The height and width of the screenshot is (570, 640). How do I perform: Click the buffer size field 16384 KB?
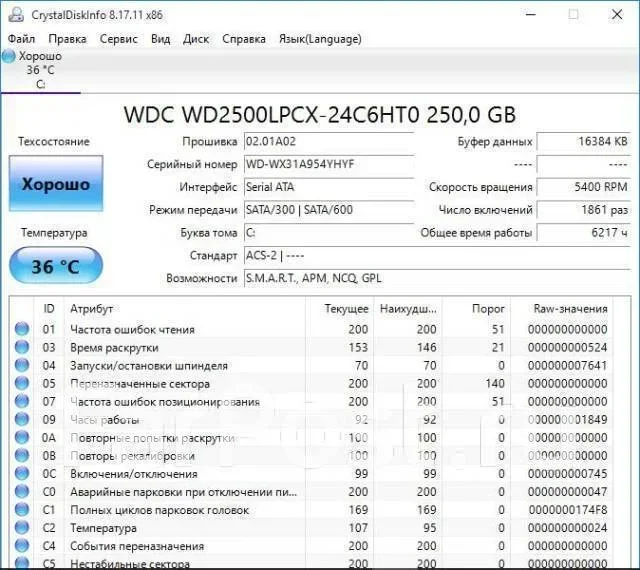[x=584, y=142]
